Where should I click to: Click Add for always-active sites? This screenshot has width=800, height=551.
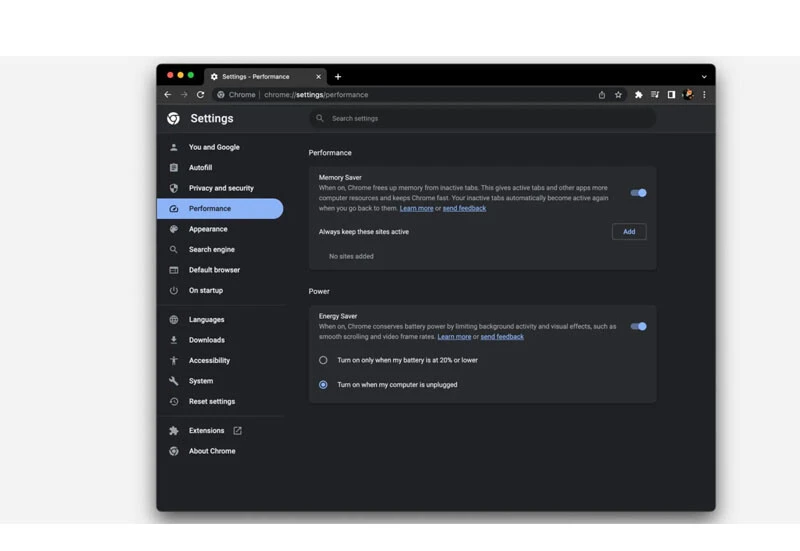(629, 232)
